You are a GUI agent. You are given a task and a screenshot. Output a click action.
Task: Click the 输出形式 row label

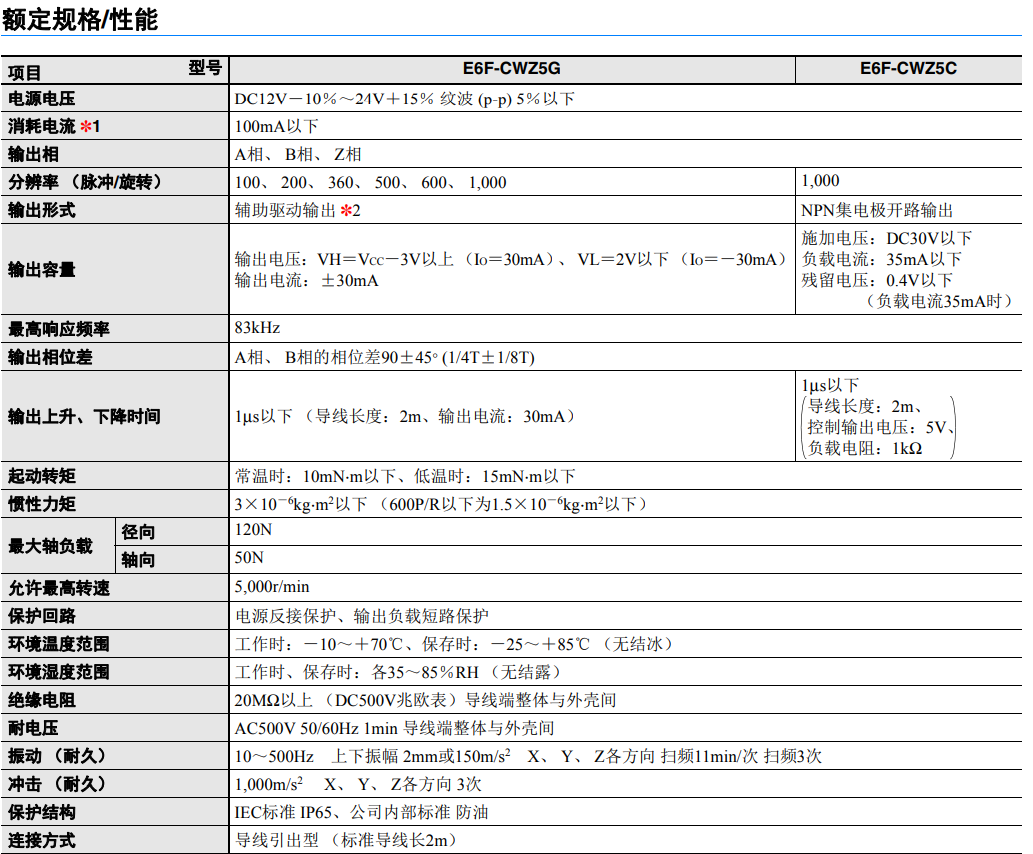point(42,210)
